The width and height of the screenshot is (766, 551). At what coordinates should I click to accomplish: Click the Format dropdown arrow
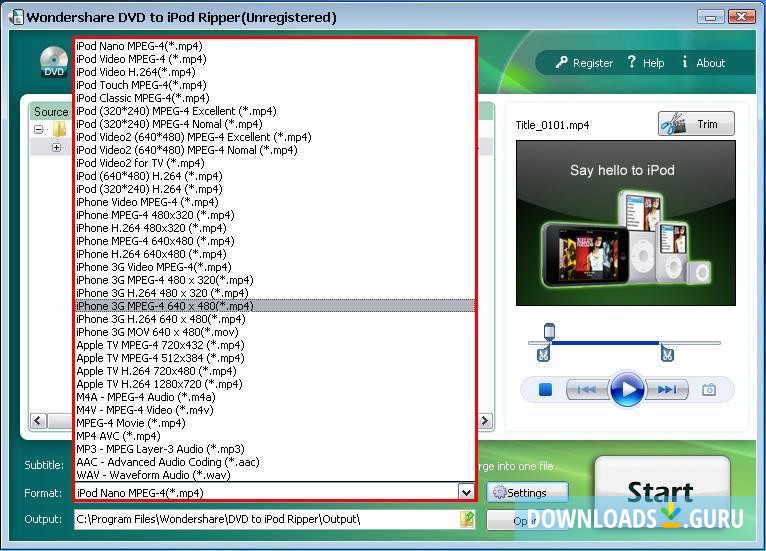tap(466, 492)
